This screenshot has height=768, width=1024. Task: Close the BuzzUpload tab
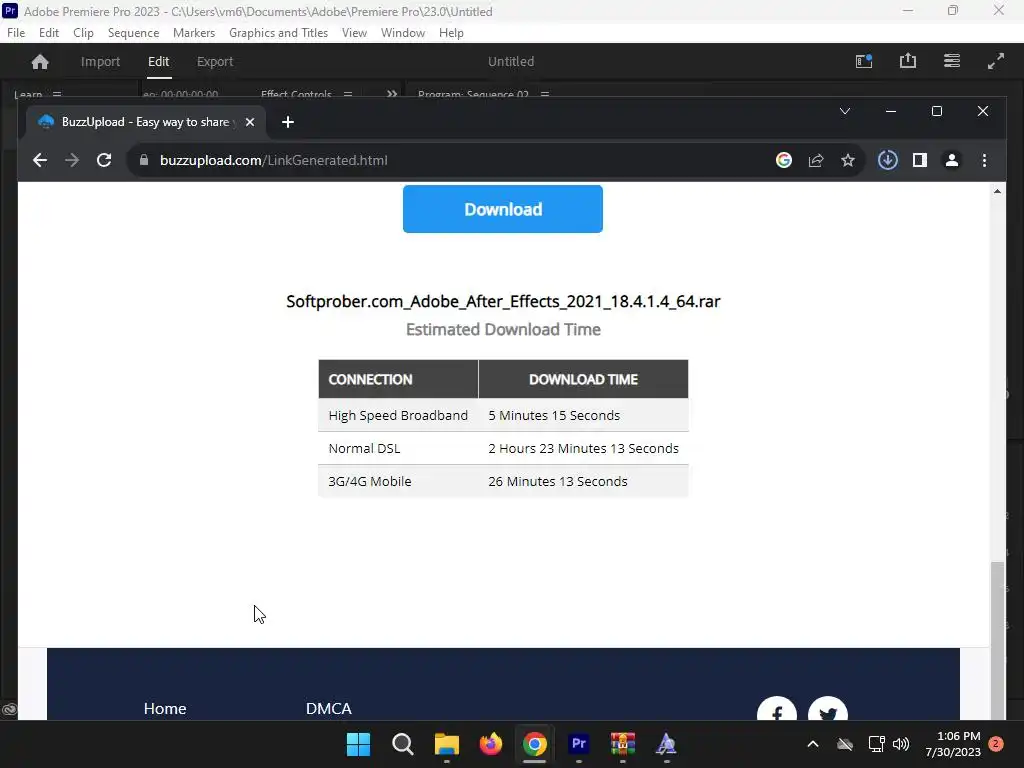[x=249, y=122]
